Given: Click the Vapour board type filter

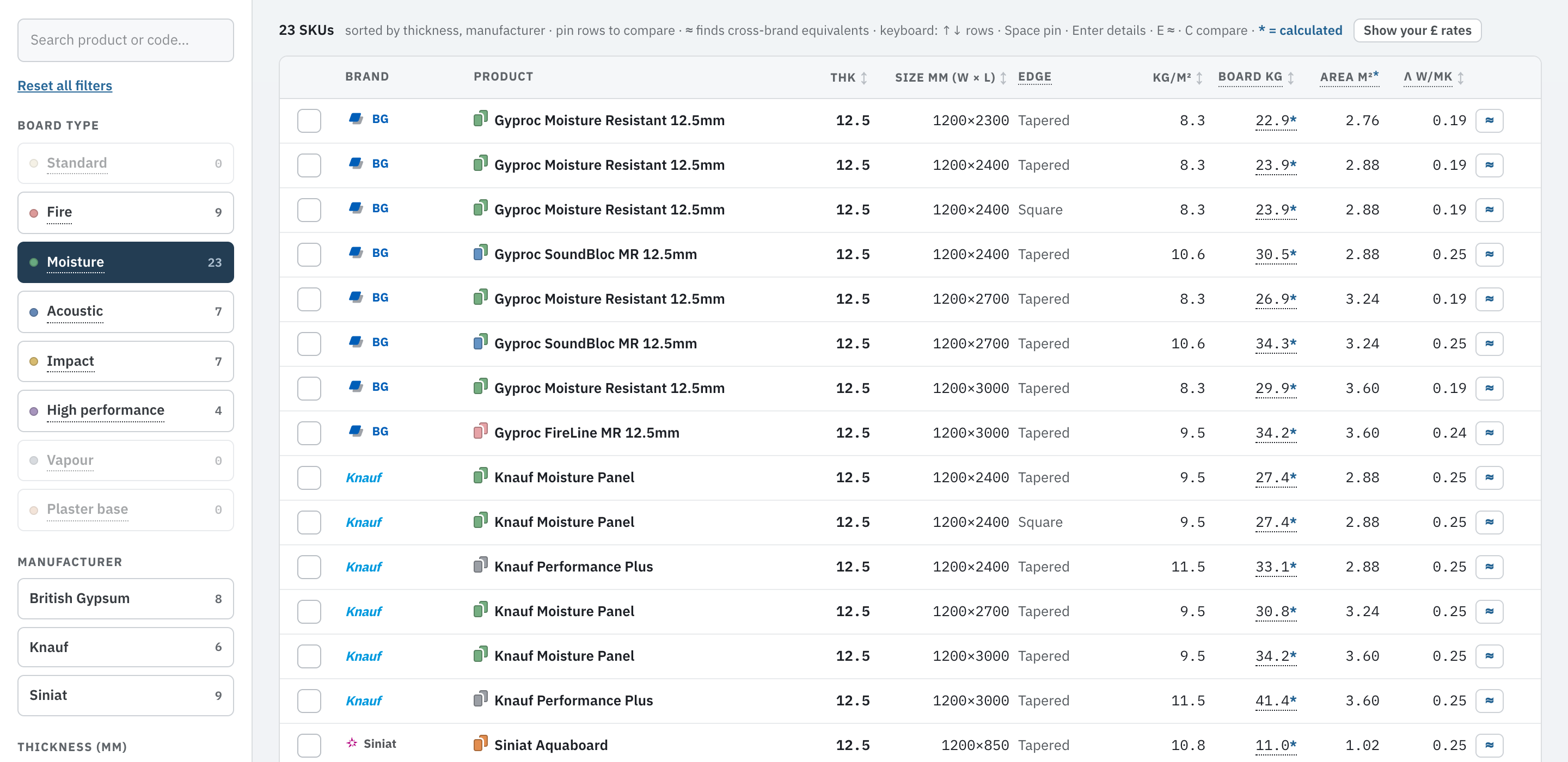Looking at the screenshot, I should [125, 460].
